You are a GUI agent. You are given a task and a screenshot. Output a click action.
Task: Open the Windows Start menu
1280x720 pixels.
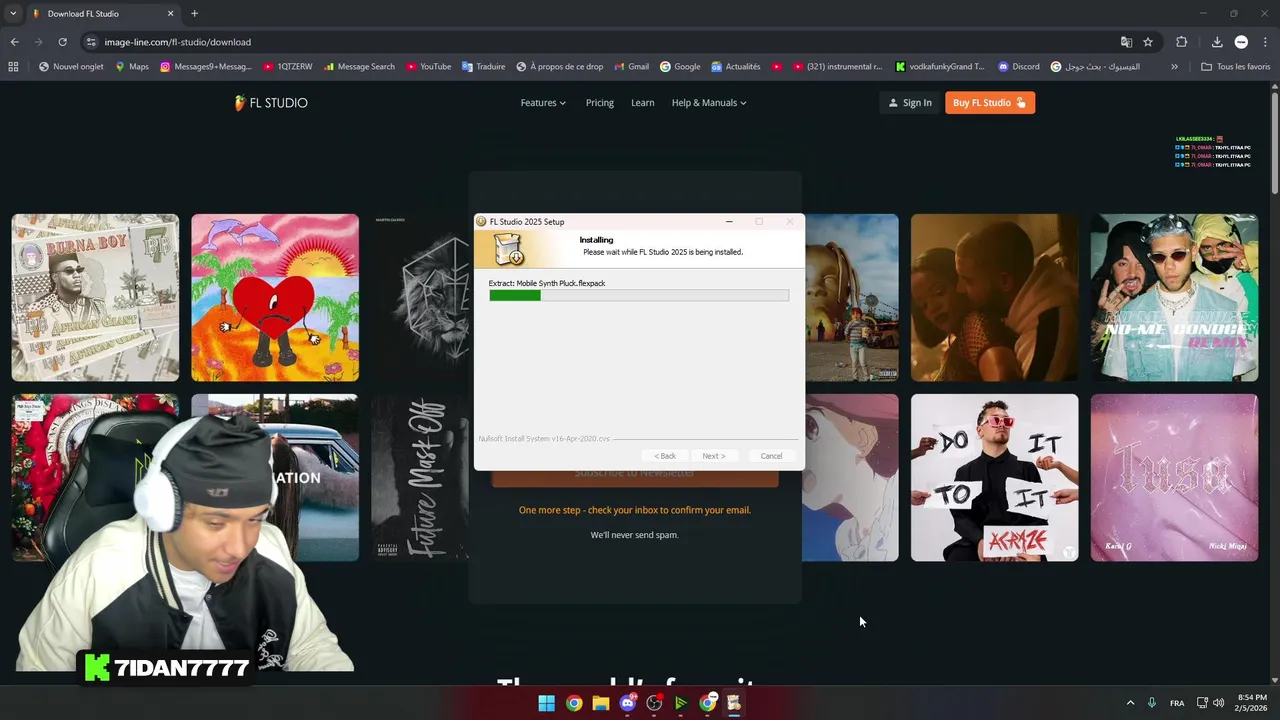tap(546, 703)
